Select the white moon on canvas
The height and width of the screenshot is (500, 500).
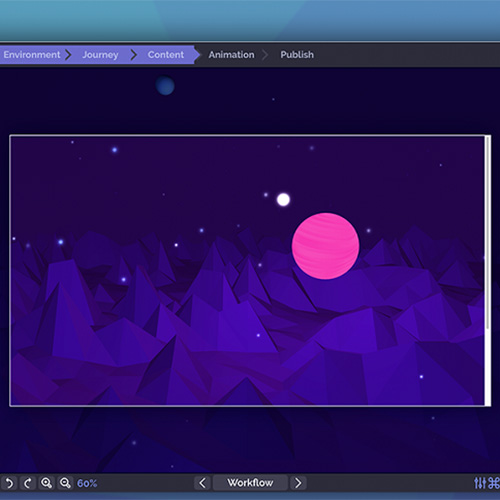(x=283, y=200)
